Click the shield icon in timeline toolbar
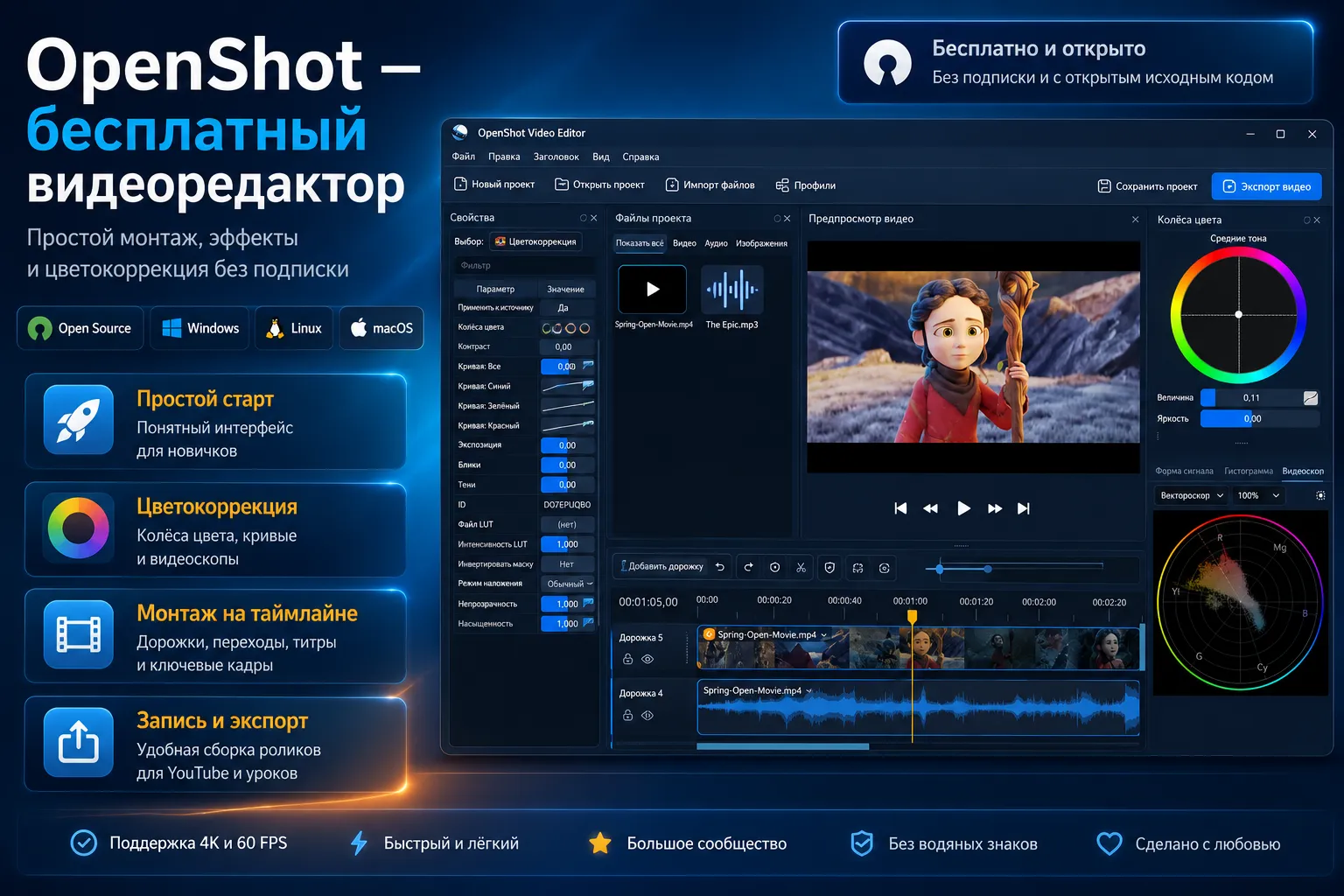Screen dimensions: 1344x896 pos(829,567)
